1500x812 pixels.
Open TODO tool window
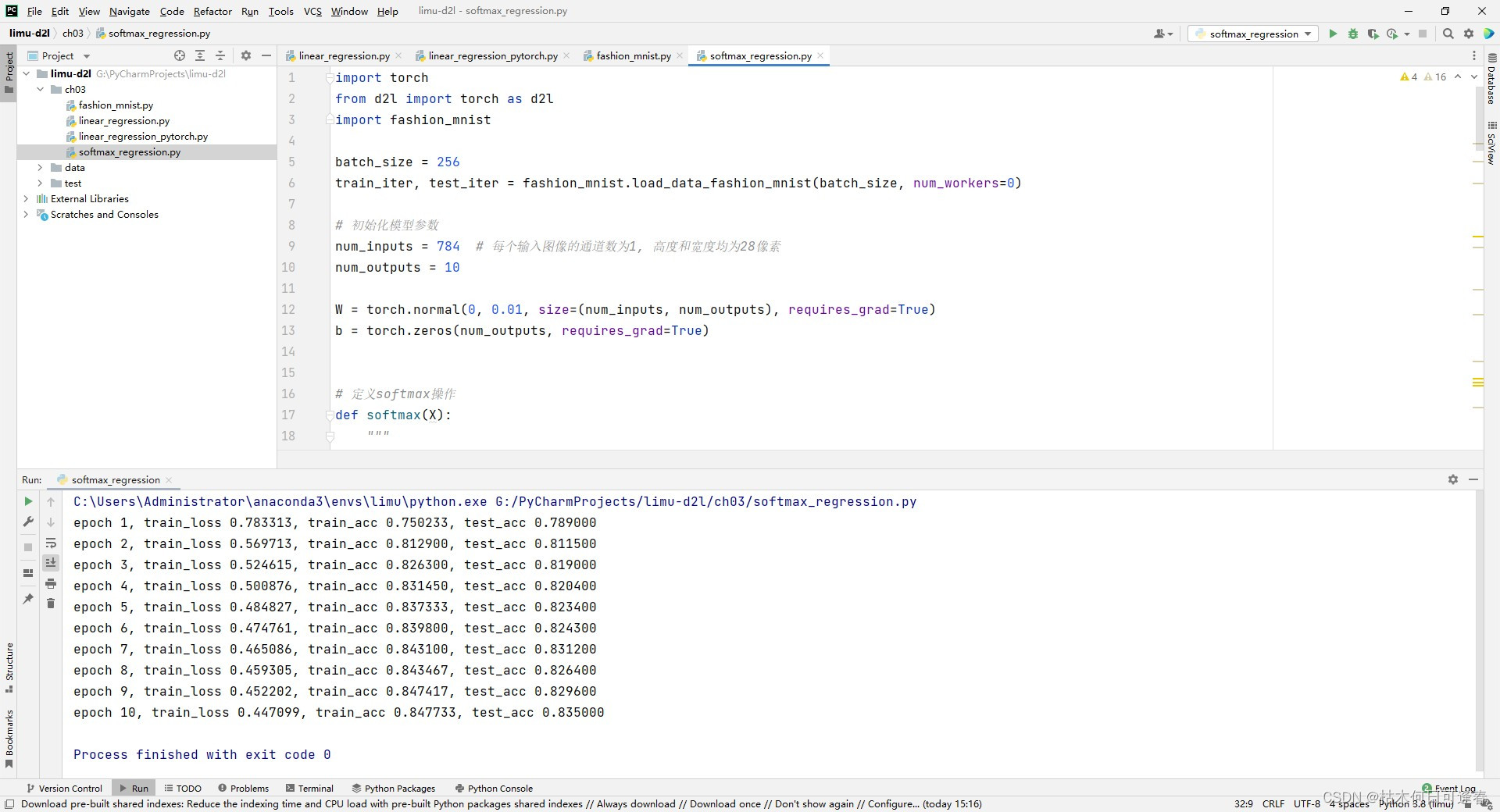pos(183,789)
